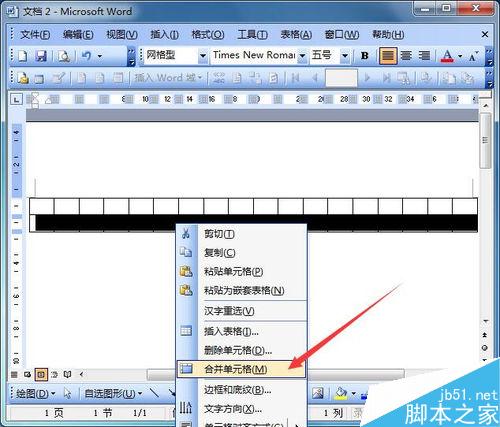The image size is (500, 427).
Task: Expand Mail Merge toolbar options chevron
Action: pyautogui.click(x=489, y=78)
